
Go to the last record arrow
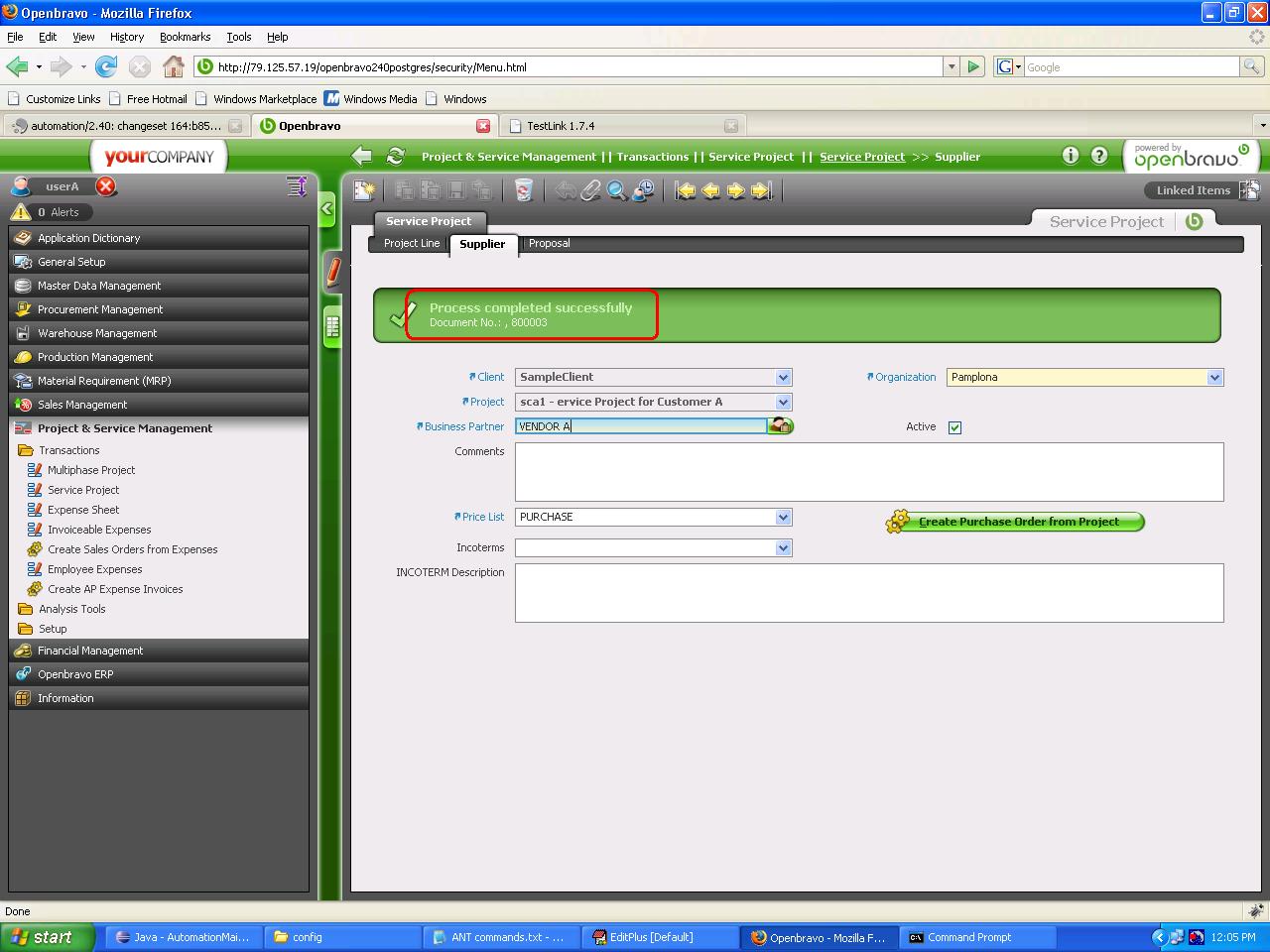(x=761, y=190)
